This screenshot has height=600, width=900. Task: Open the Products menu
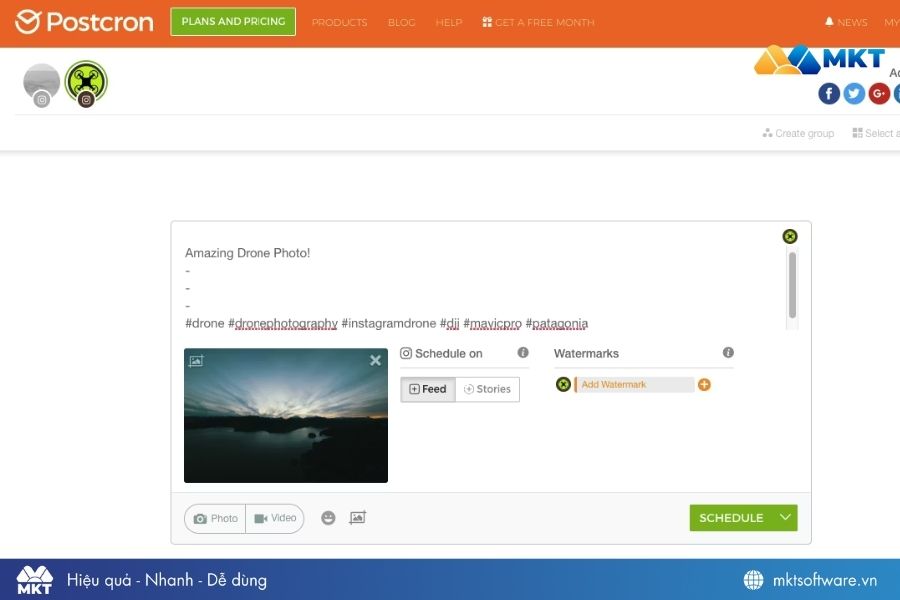(339, 22)
